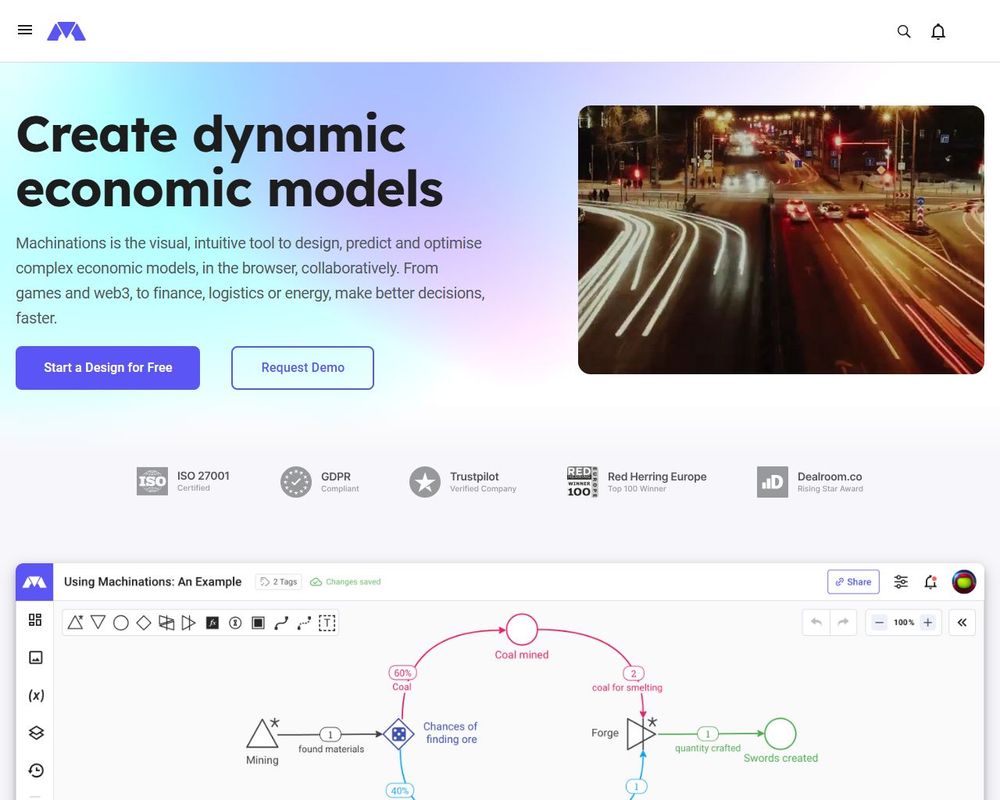Open the diagram settings sliders icon
The height and width of the screenshot is (800, 1000).
click(901, 582)
